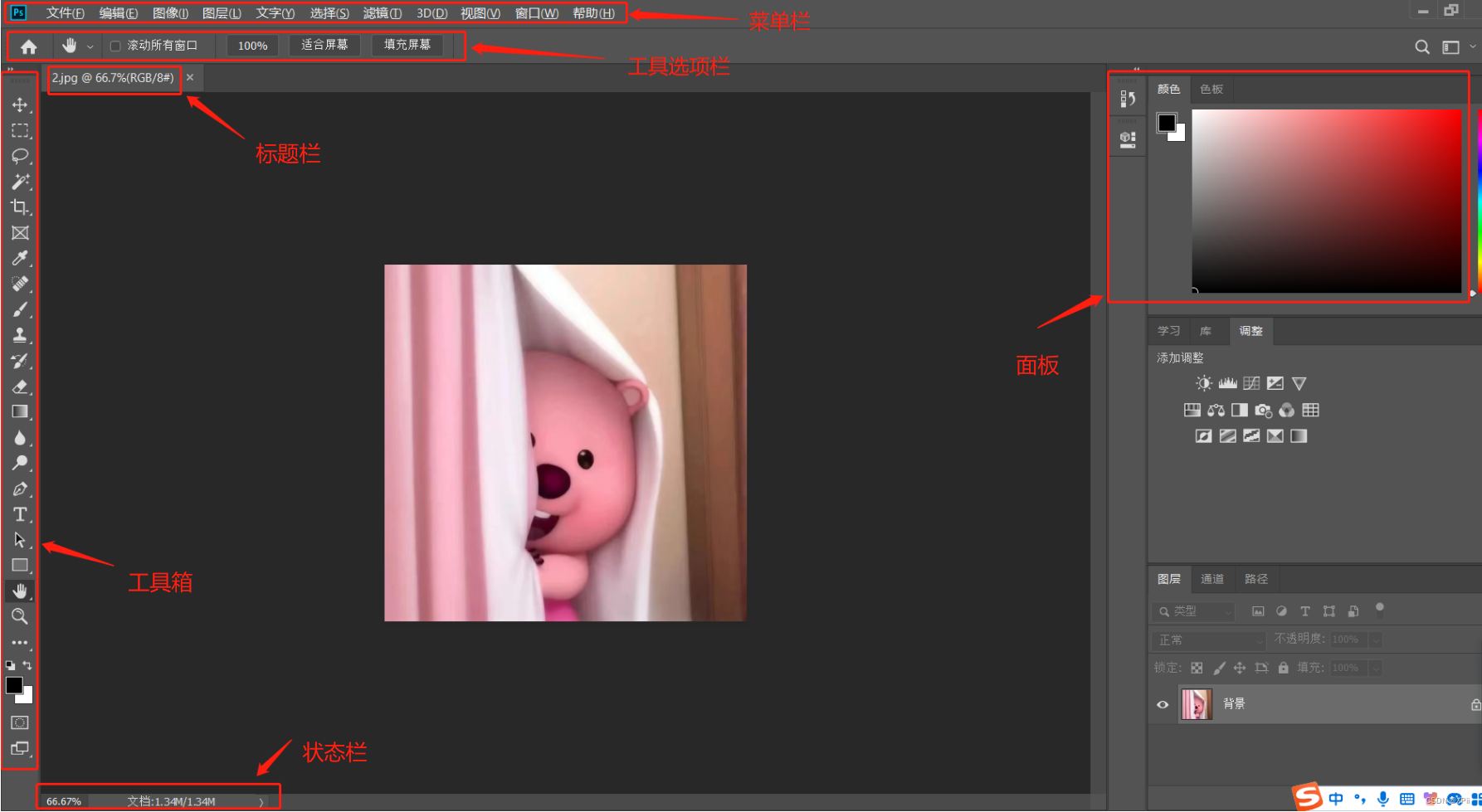Select the Dodge tool
1482x812 pixels.
coord(20,463)
